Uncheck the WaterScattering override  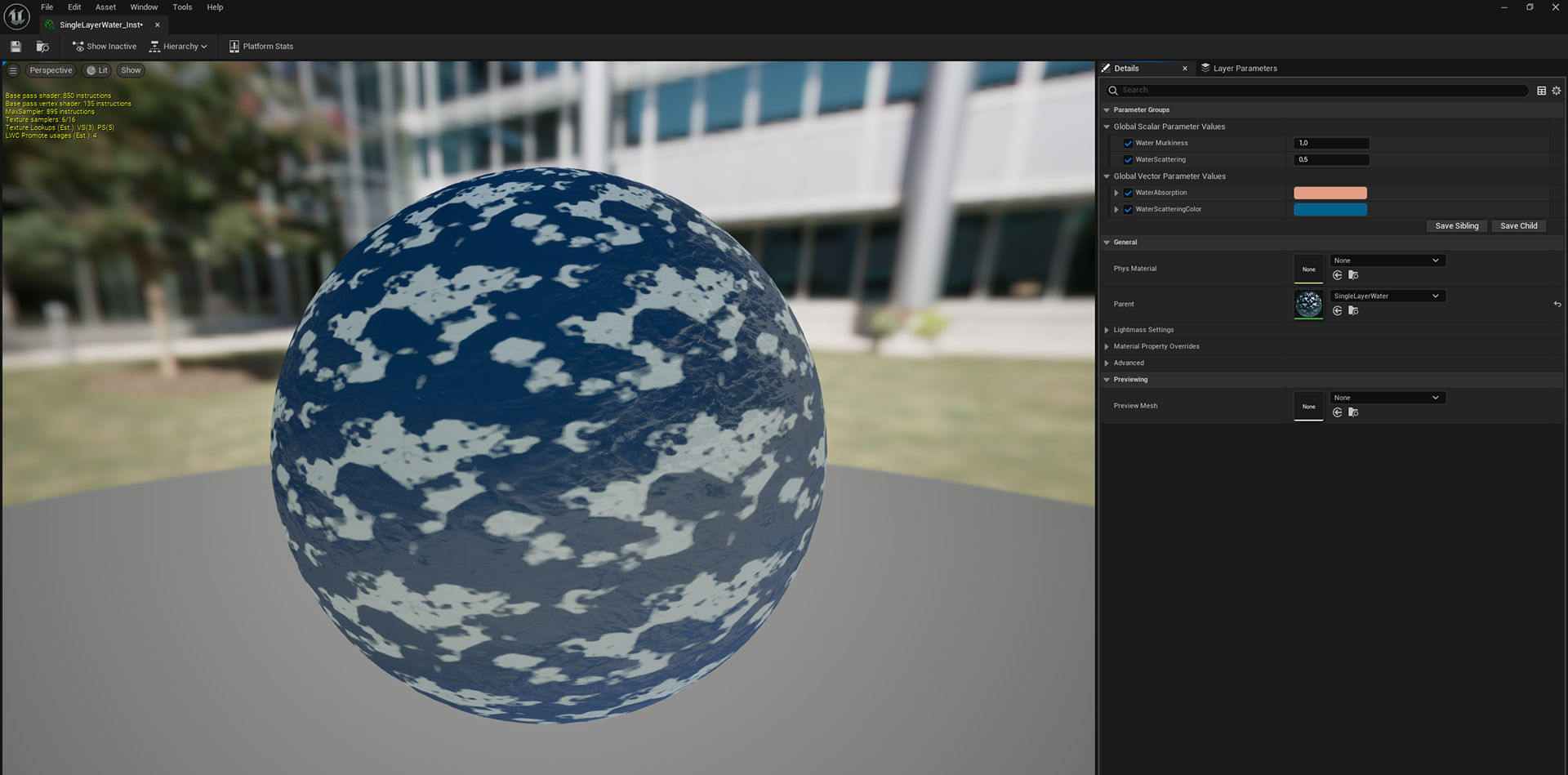pyautogui.click(x=1128, y=160)
